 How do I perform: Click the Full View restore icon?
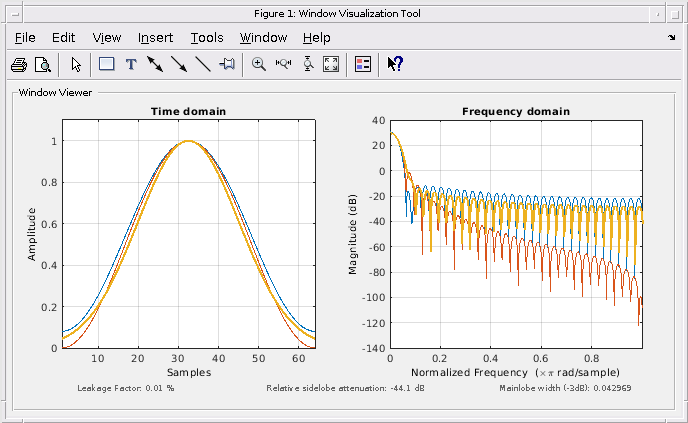(331, 64)
